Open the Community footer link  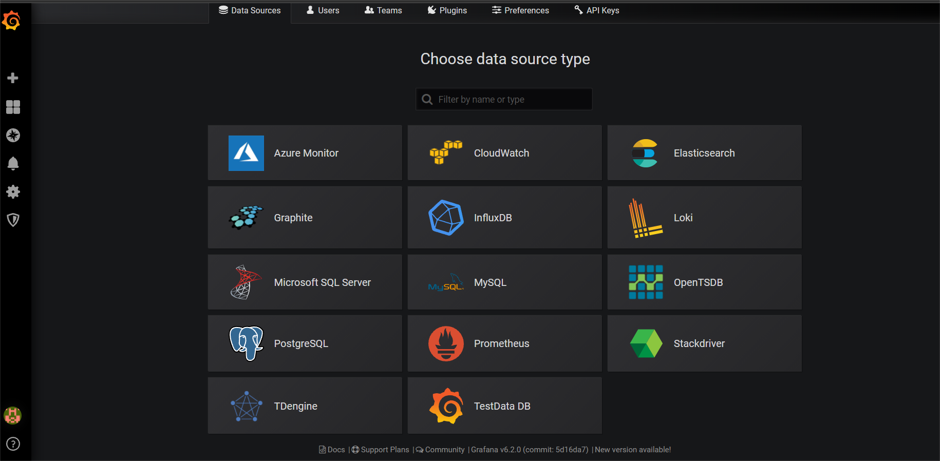(441, 450)
